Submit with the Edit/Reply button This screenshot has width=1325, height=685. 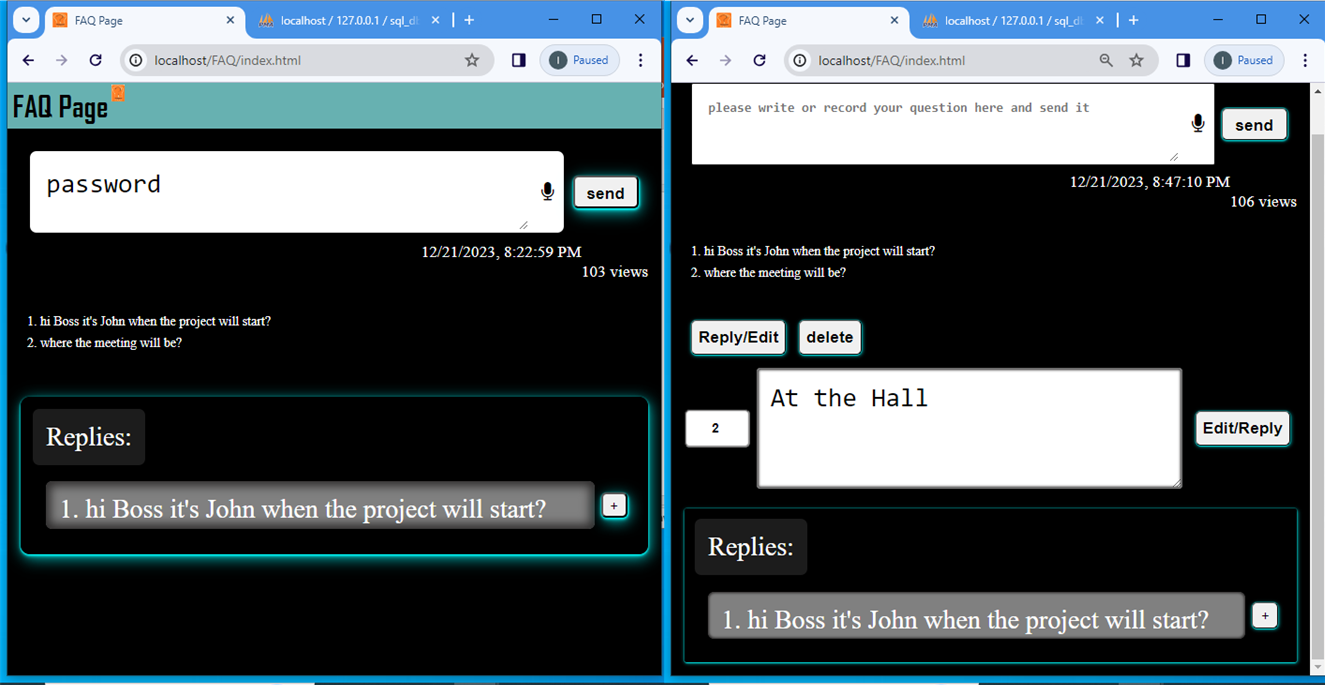coord(1242,428)
